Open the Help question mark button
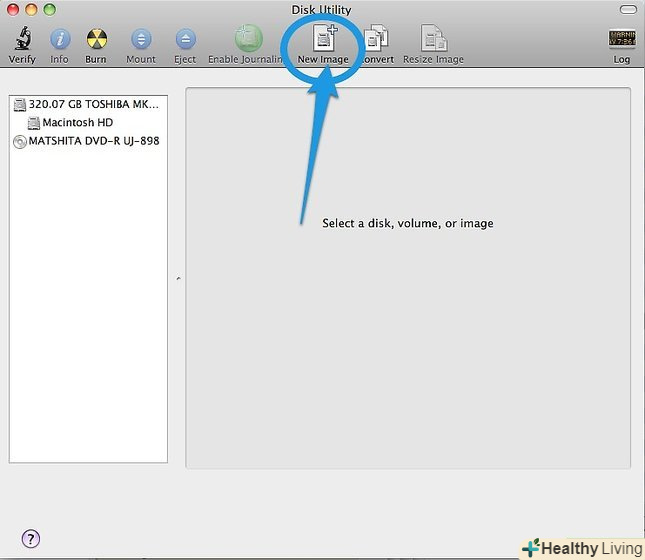The width and height of the screenshot is (645, 560). (31, 538)
